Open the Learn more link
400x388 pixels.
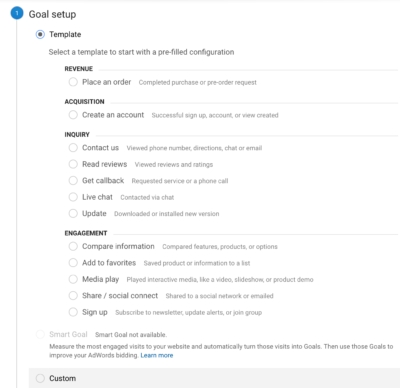coord(157,355)
